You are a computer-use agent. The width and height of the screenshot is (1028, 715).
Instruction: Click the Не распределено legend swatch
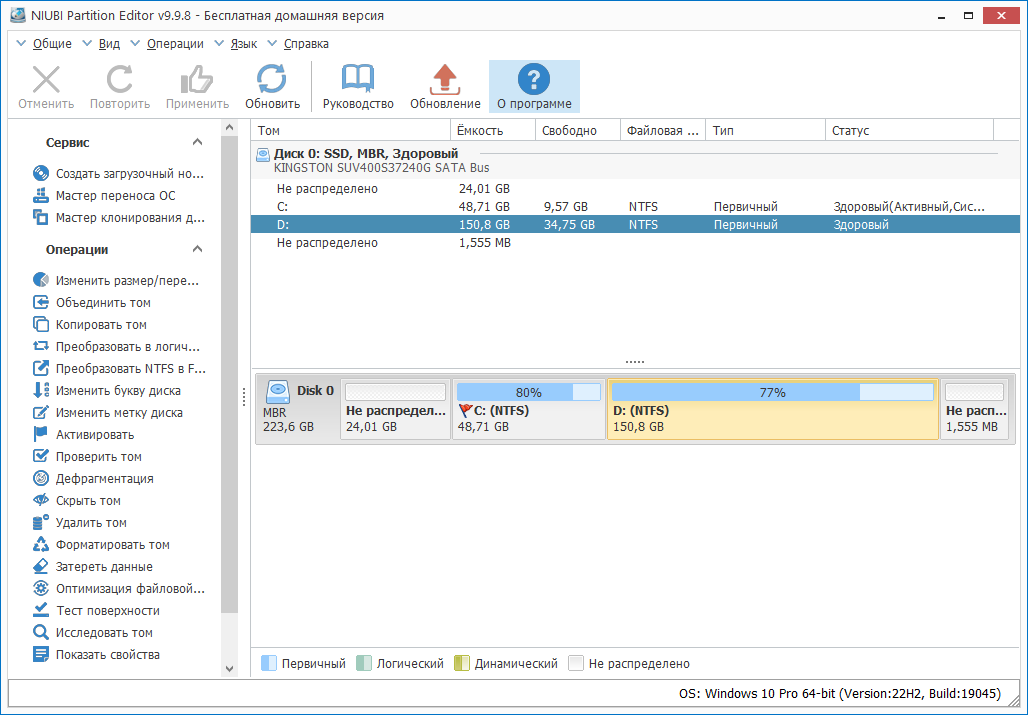point(576,663)
